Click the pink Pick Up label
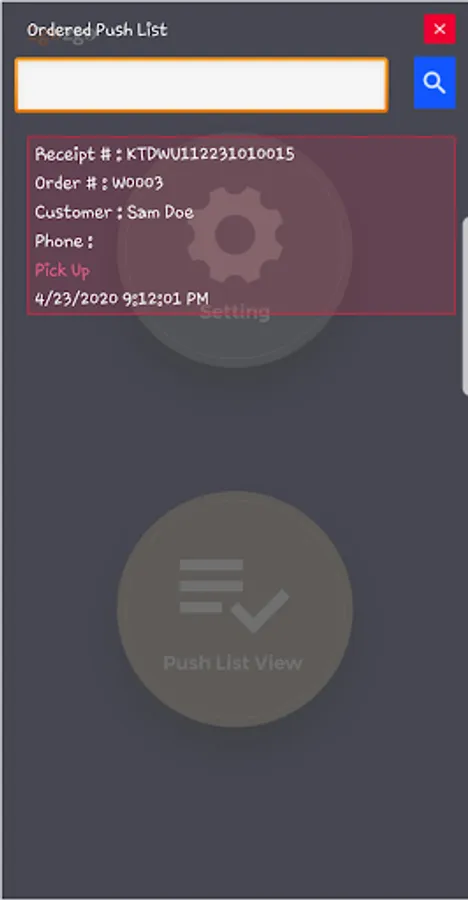Image resolution: width=468 pixels, height=900 pixels. point(63,270)
